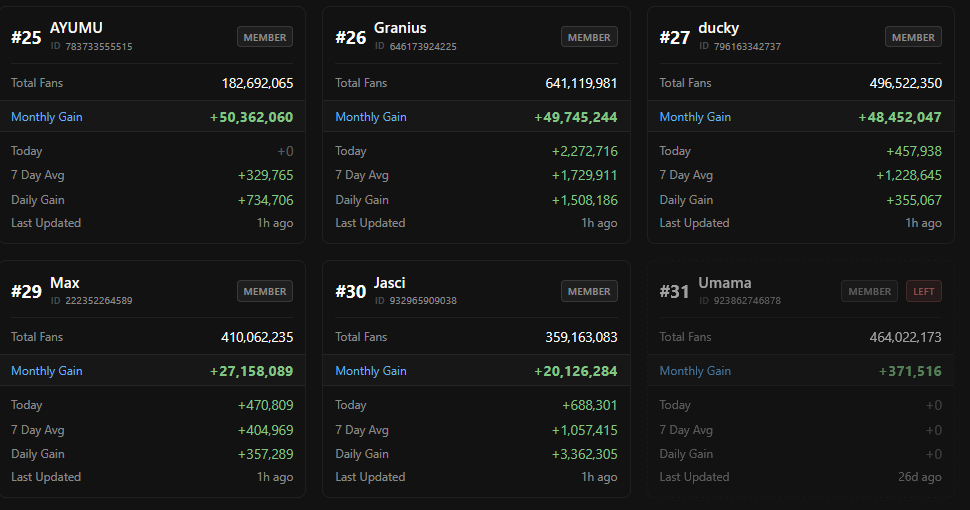970x510 pixels.
Task: Click Jasci's monthly gain value +20,126,284
Action: tap(575, 371)
